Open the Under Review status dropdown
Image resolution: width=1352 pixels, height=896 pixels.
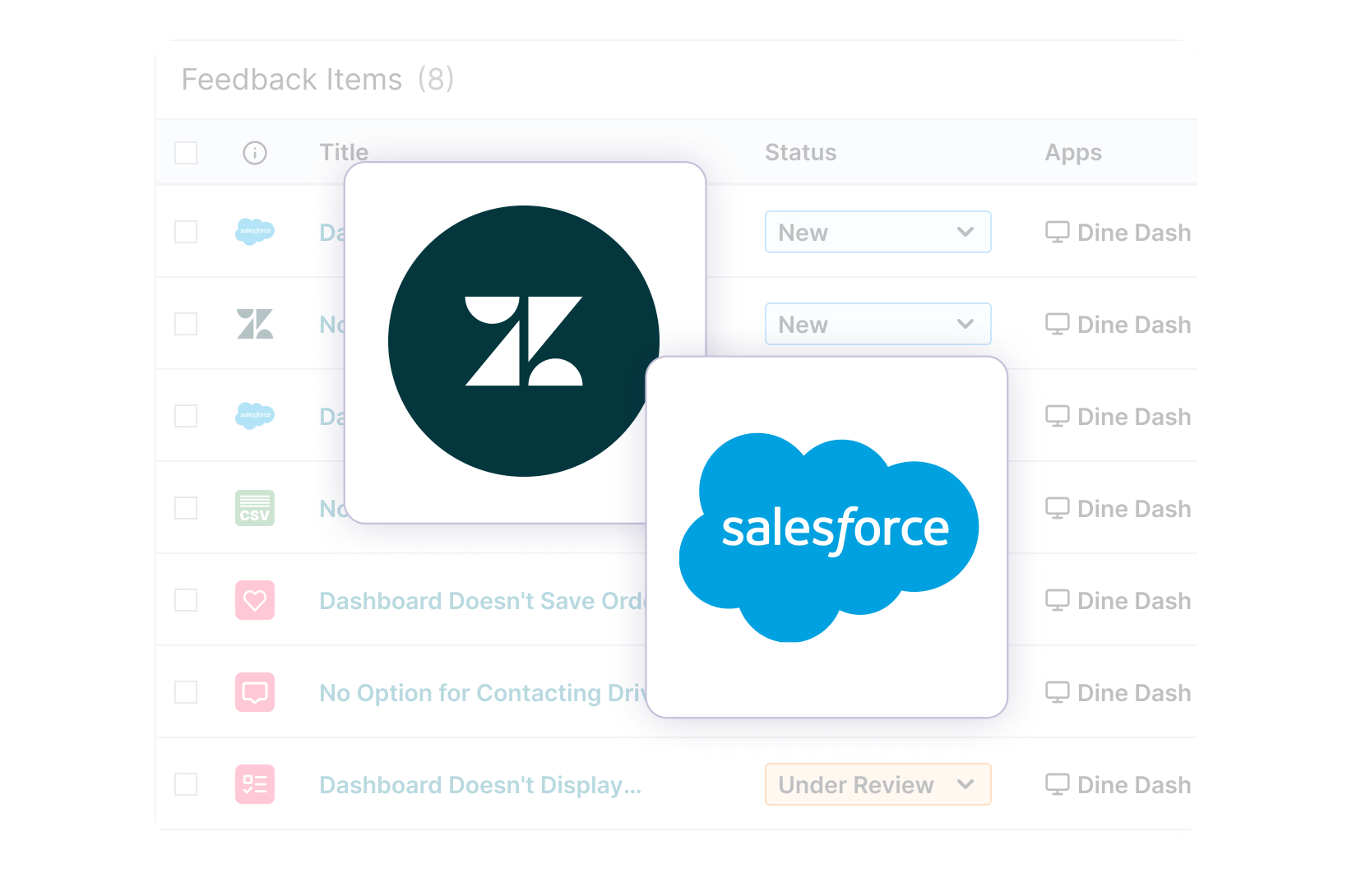click(x=877, y=784)
